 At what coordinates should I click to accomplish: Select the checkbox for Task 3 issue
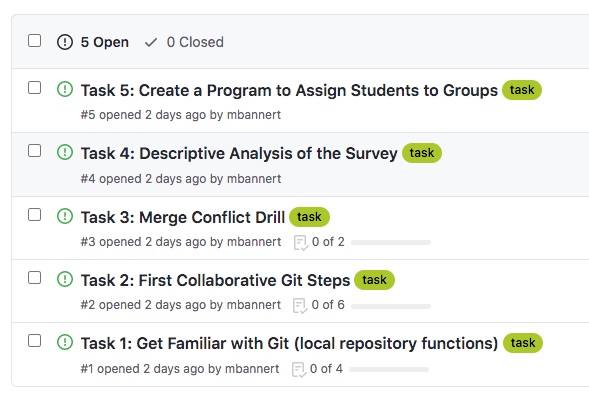35,215
